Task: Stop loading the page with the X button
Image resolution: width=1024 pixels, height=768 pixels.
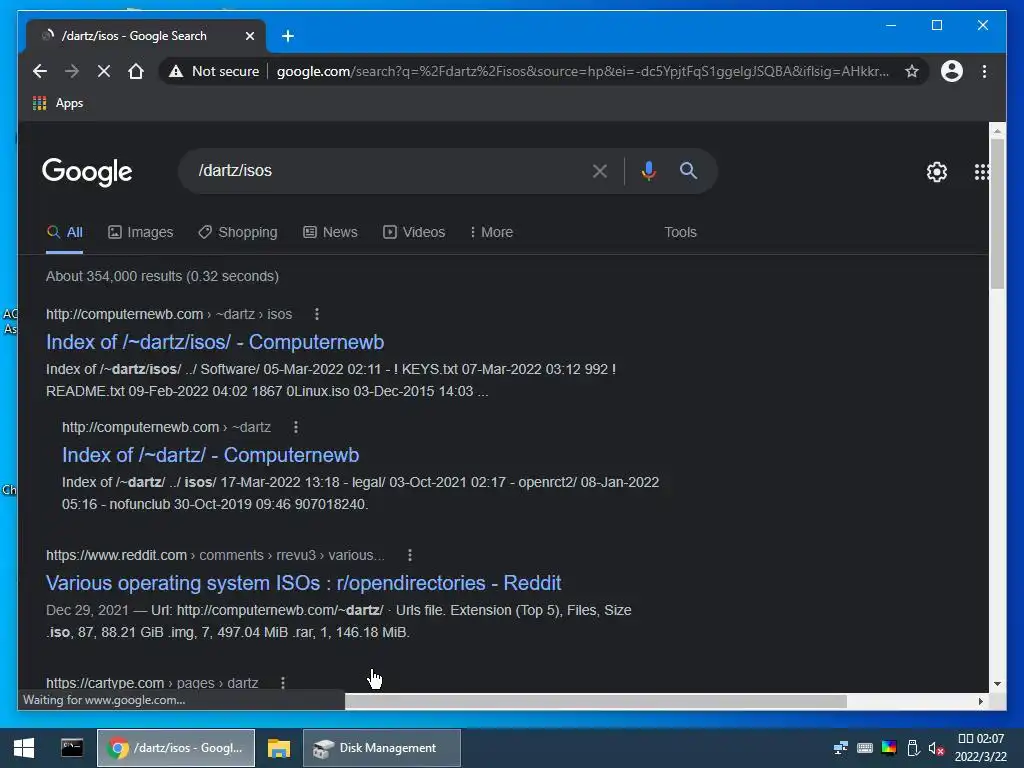Action: [x=104, y=71]
